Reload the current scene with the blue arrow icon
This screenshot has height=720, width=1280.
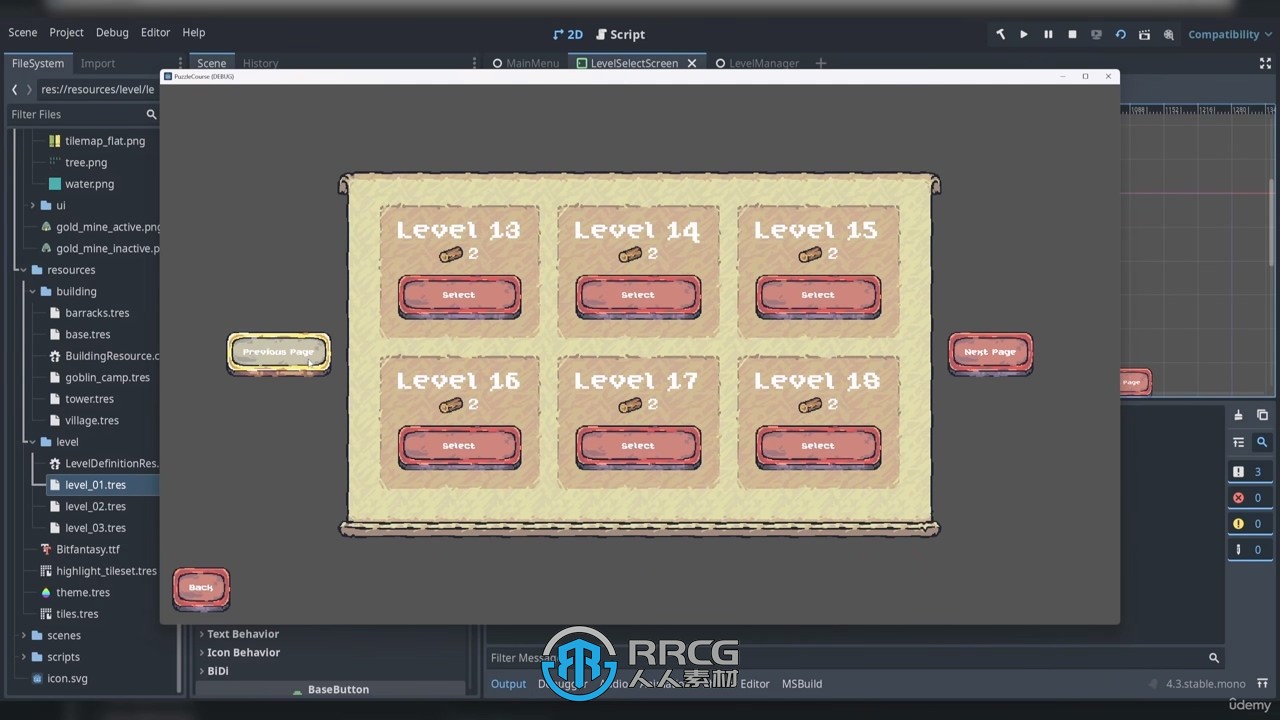click(1120, 34)
